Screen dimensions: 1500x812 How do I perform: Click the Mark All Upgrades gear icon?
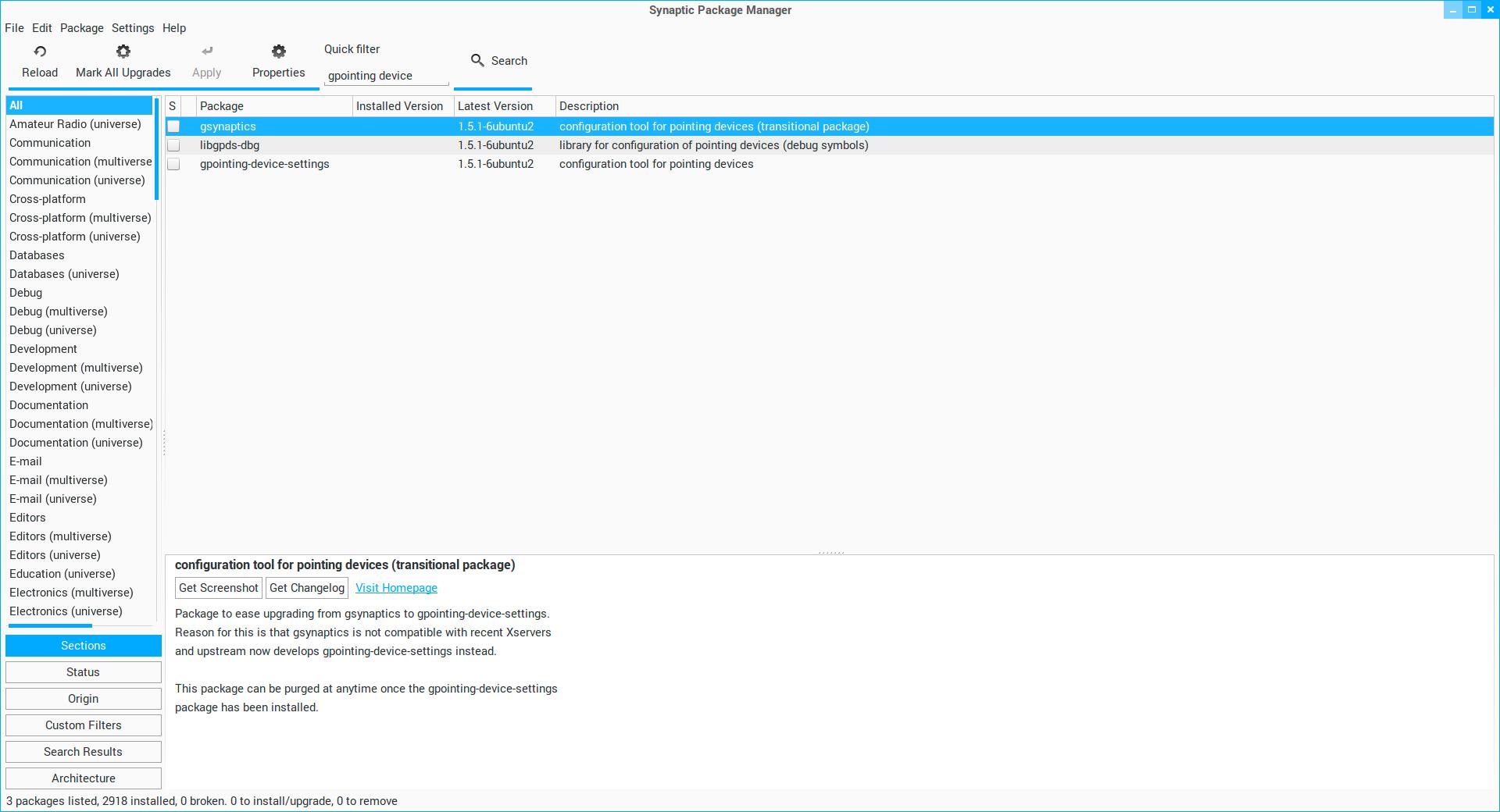(123, 52)
